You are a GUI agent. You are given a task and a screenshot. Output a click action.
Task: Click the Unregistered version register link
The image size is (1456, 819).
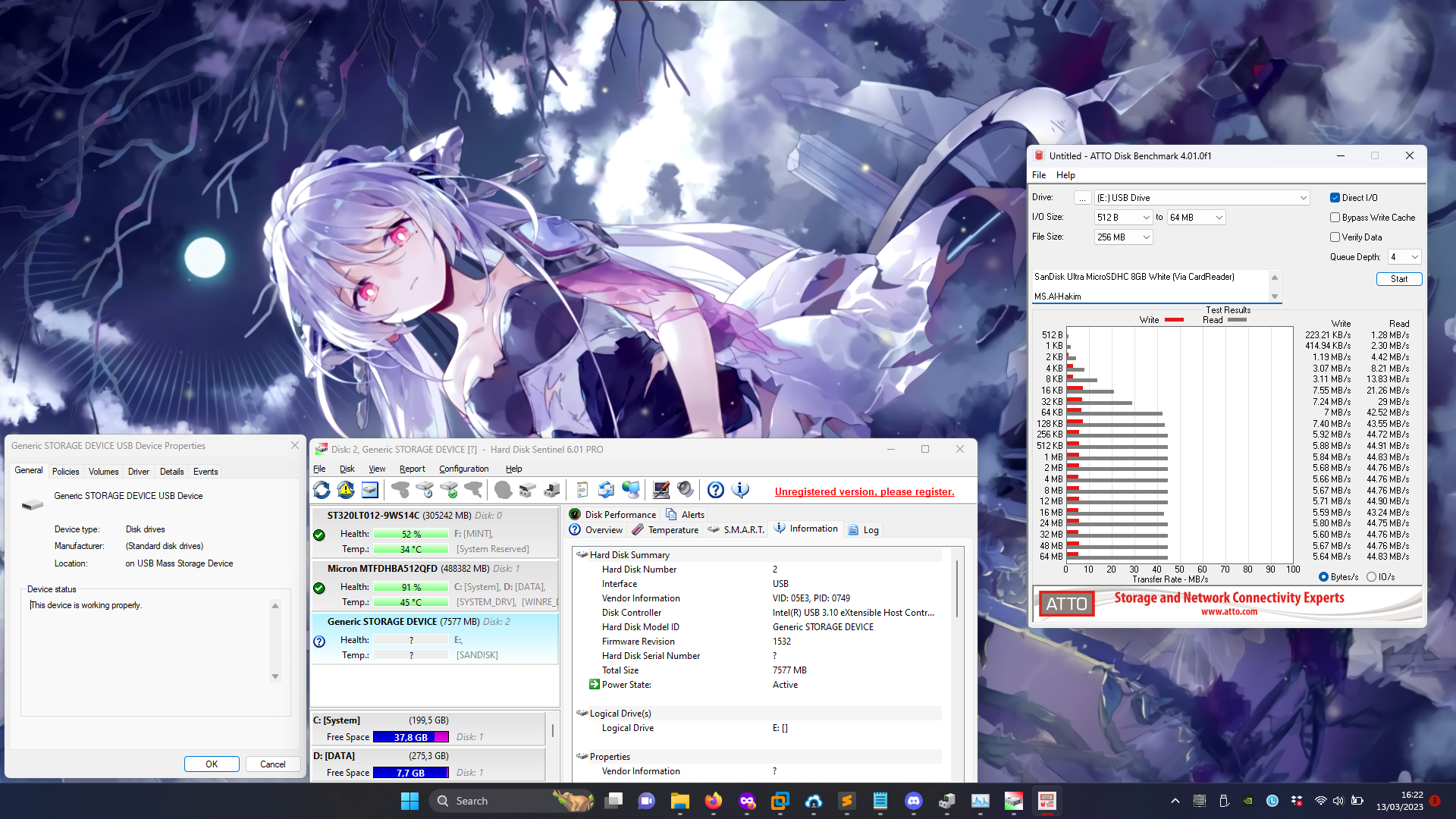[864, 492]
